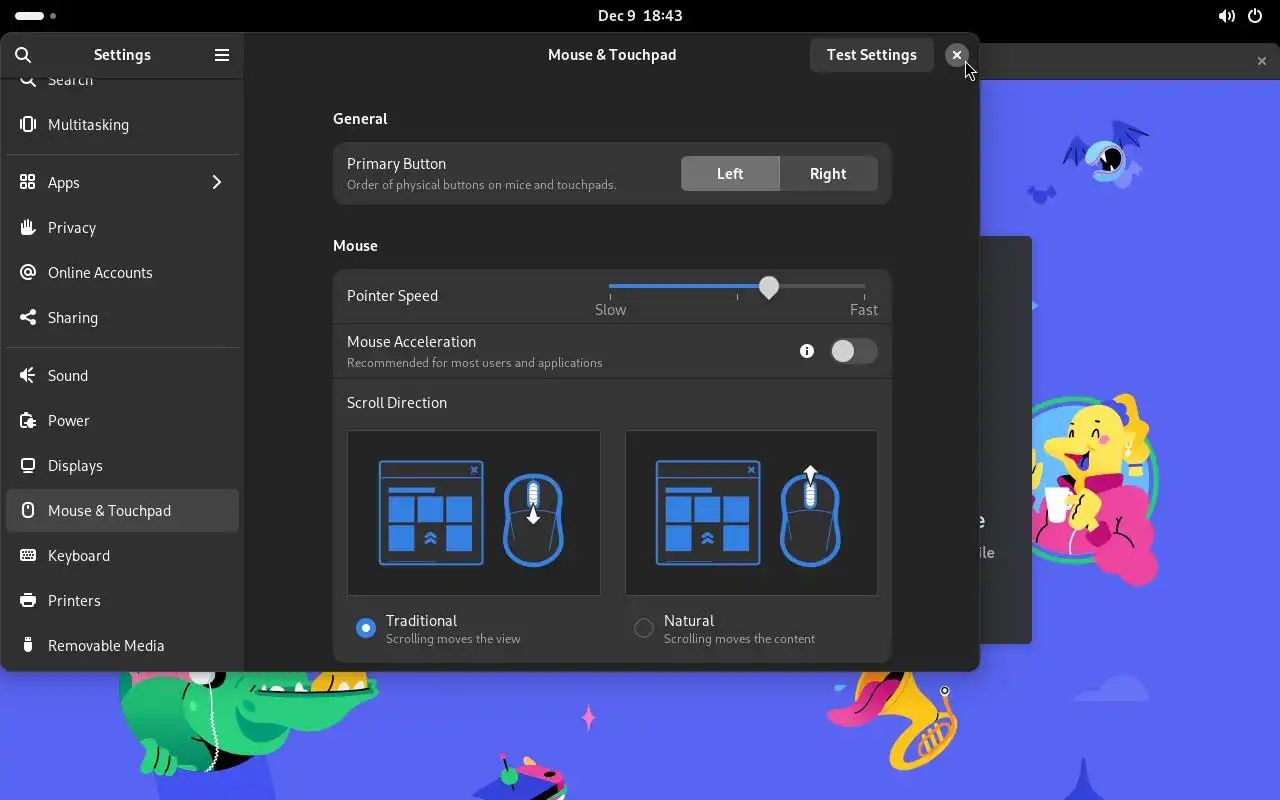This screenshot has height=800, width=1280.
Task: Click the Removable Media label
Action: [x=106, y=646]
